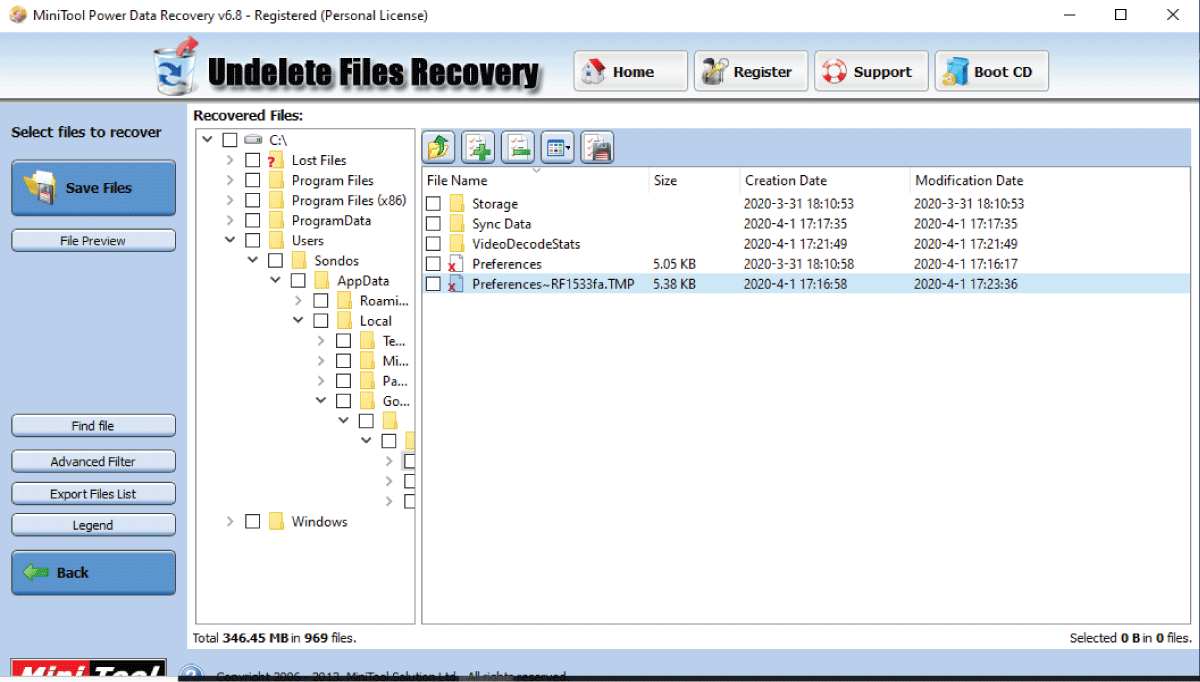Click the uncheck-all files toolbar icon
This screenshot has width=1200, height=682.
click(x=517, y=147)
